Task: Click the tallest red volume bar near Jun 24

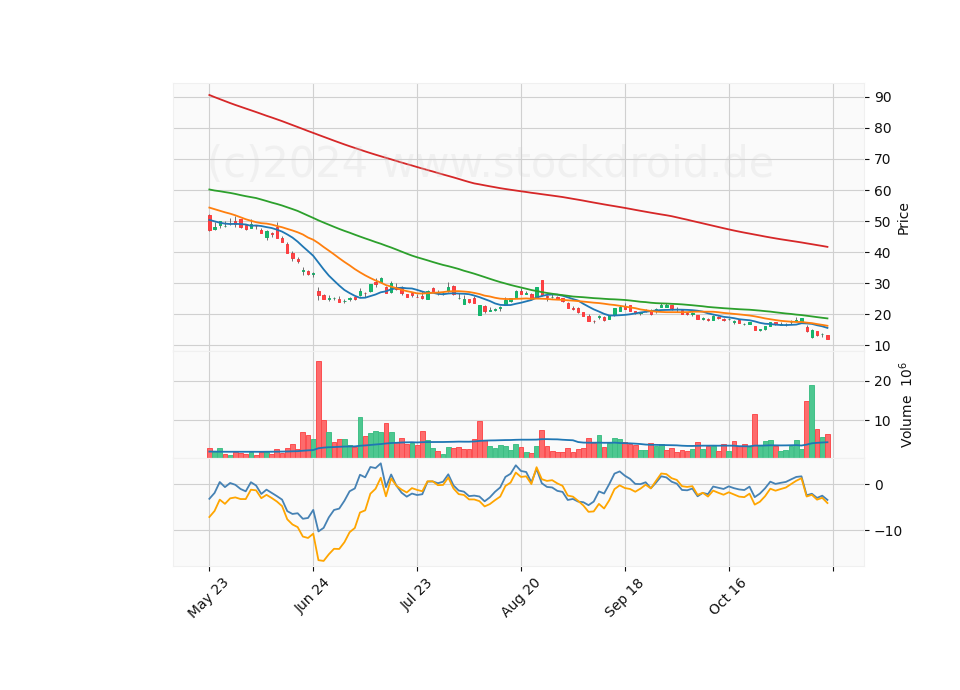Action: pyautogui.click(x=319, y=409)
